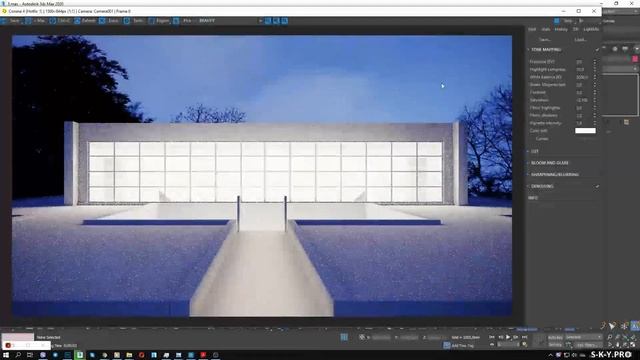
Task: Click the Max button in the VFB toolbar
Action: coord(36,21)
